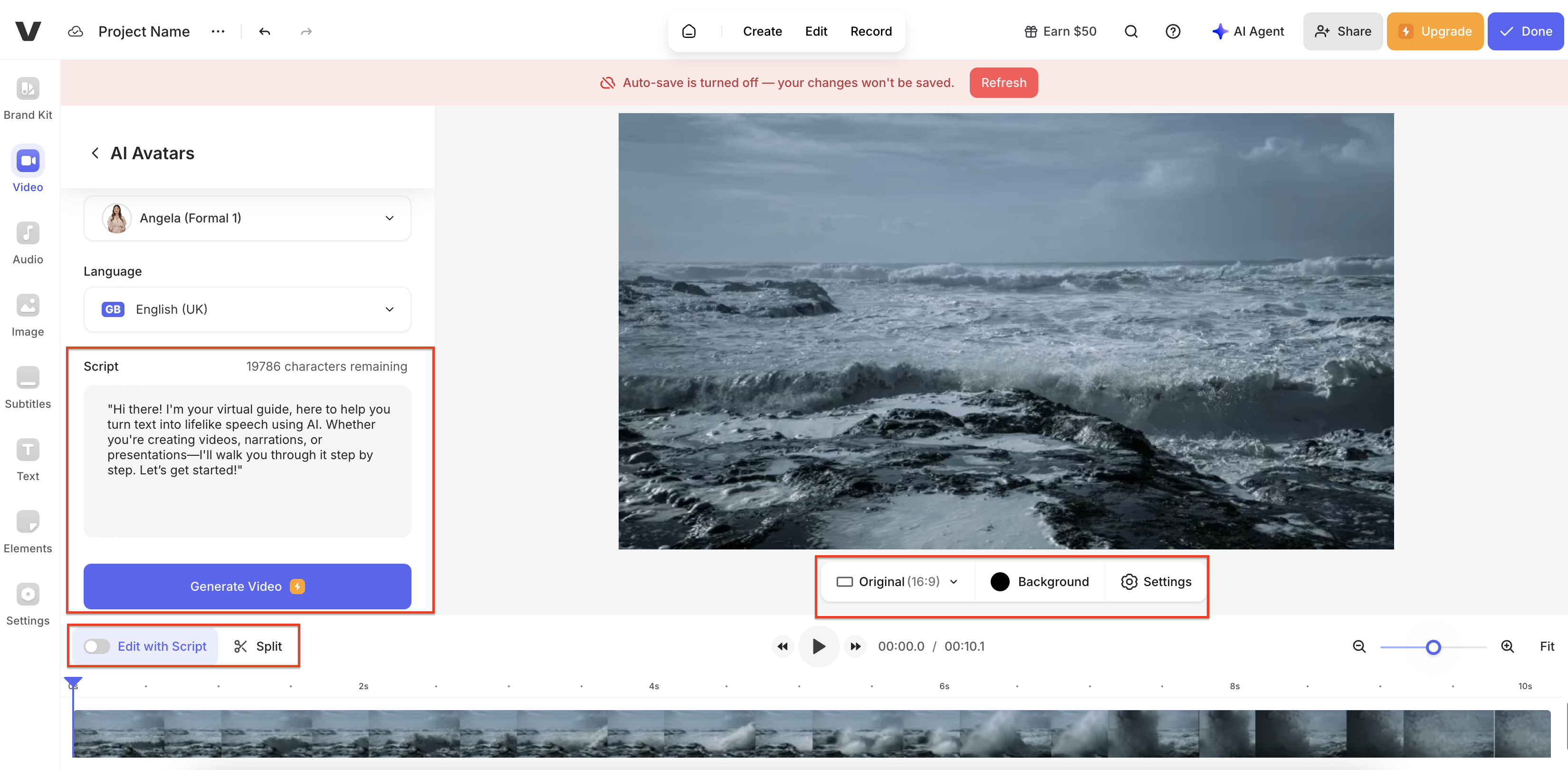Click the Refresh button in banner
The width and height of the screenshot is (1568, 770).
click(1003, 83)
